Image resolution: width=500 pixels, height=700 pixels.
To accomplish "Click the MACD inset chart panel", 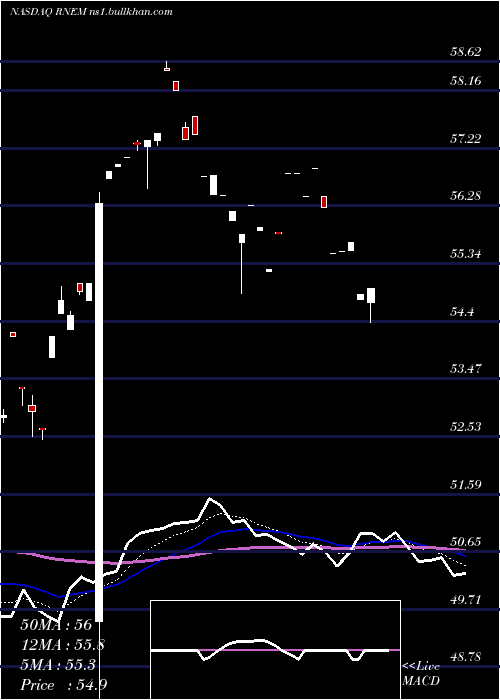I will pos(275,650).
